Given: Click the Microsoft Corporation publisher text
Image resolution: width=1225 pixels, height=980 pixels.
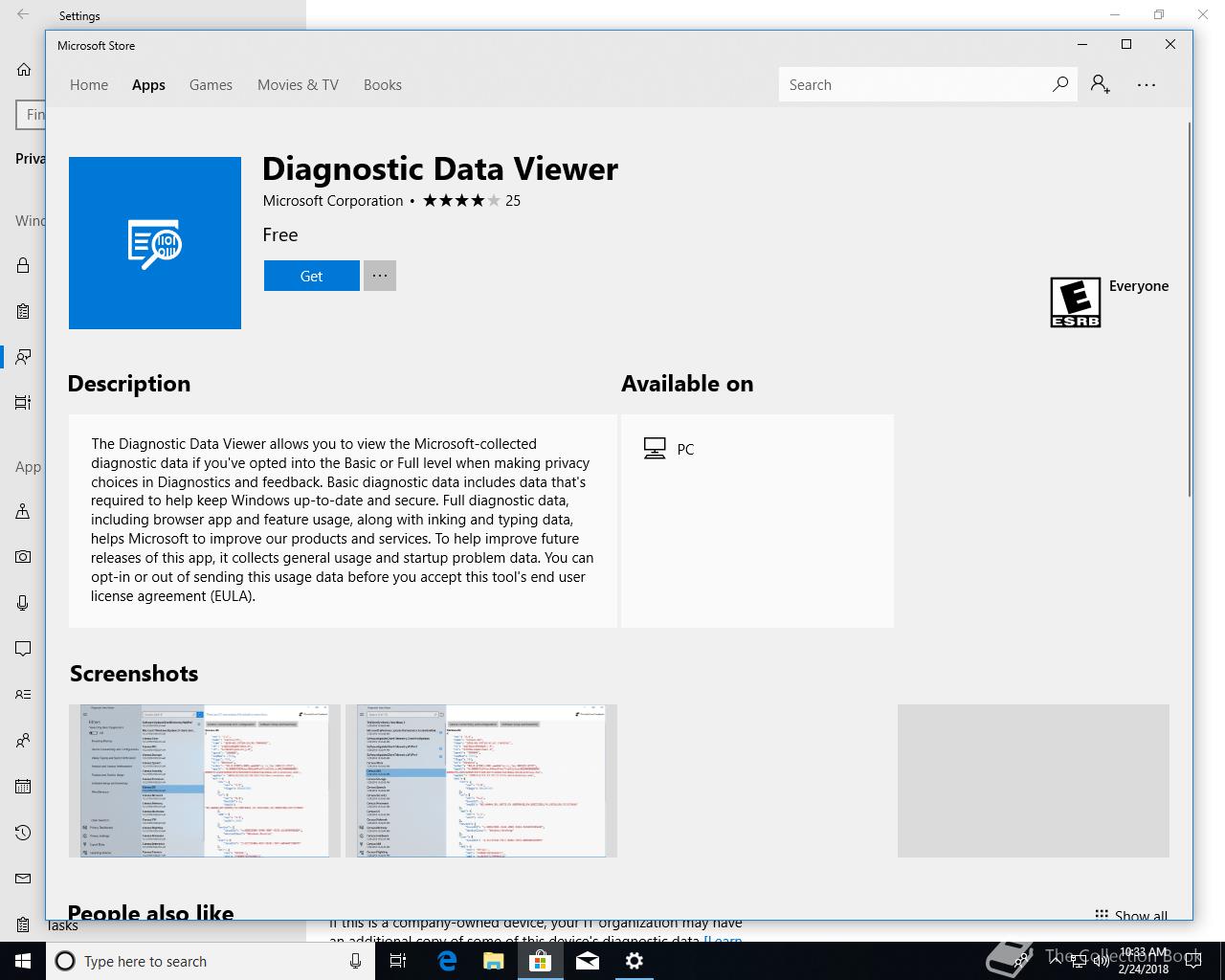Looking at the screenshot, I should (333, 200).
